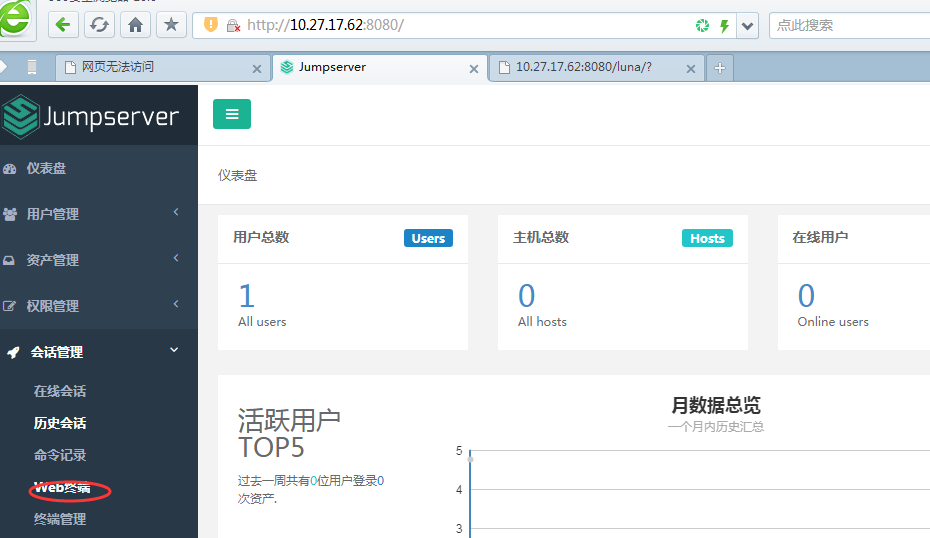930x538 pixels.
Task: Click the 用户管理 users icon
Action: pyautogui.click(x=10, y=214)
